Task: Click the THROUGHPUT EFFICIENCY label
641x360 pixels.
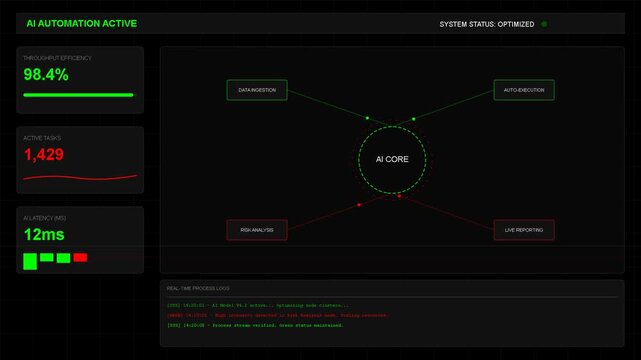Action: 57,58
